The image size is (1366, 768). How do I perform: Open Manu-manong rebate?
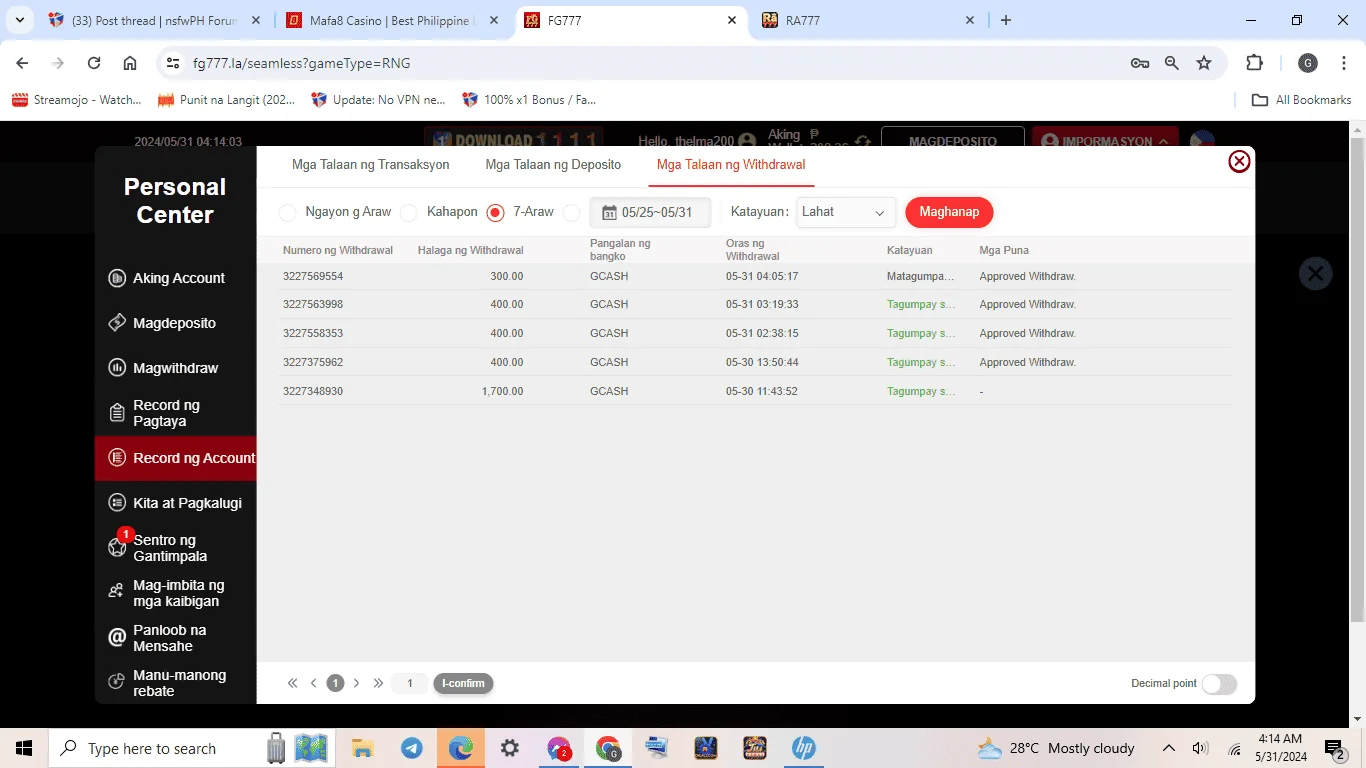tap(175, 683)
